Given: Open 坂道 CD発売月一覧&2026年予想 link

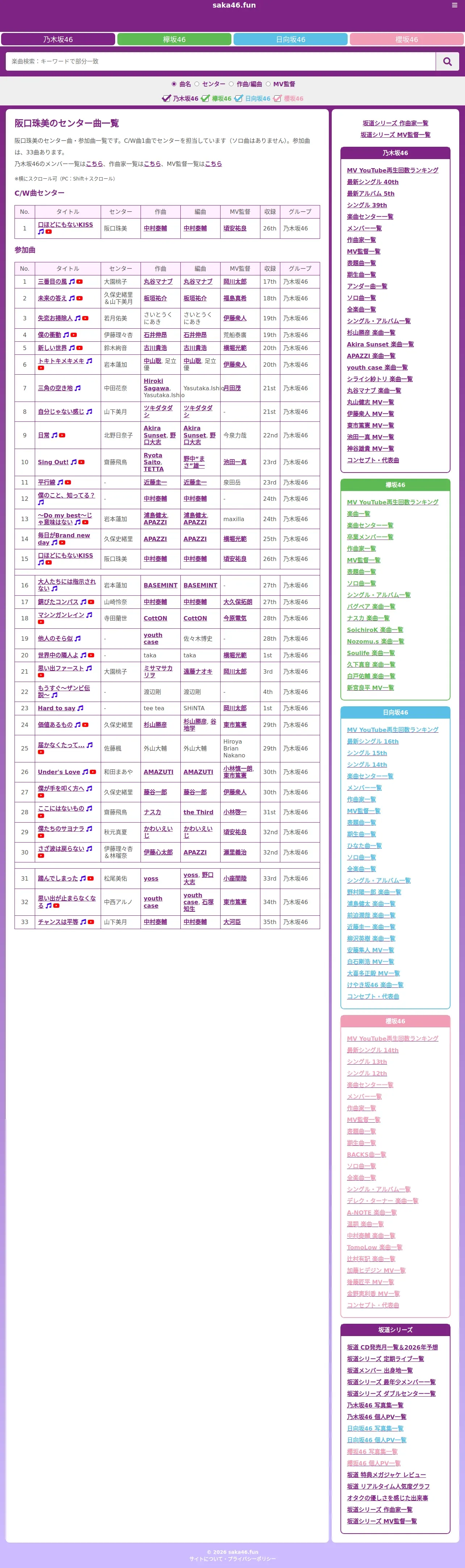Looking at the screenshot, I should point(392,1348).
